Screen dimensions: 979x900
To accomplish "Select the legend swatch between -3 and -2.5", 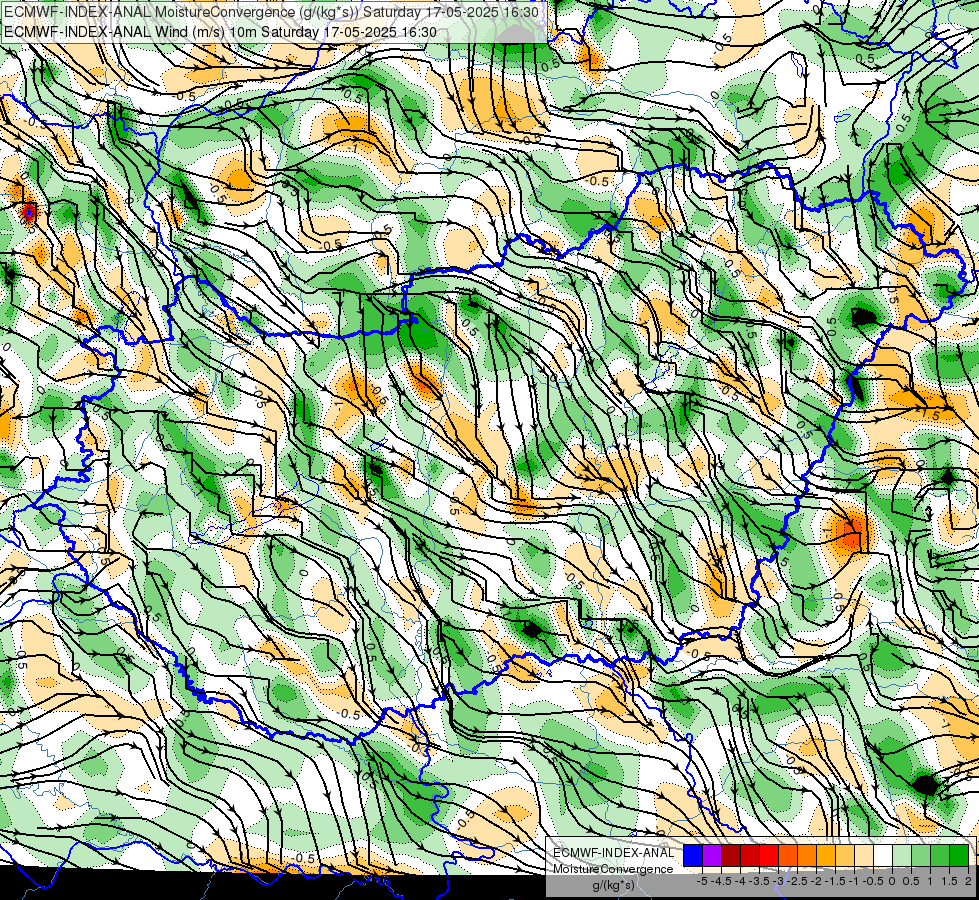I will [x=788, y=855].
